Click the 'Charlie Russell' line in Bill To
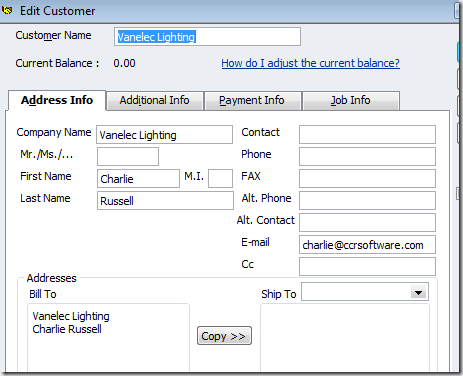 pos(67,329)
